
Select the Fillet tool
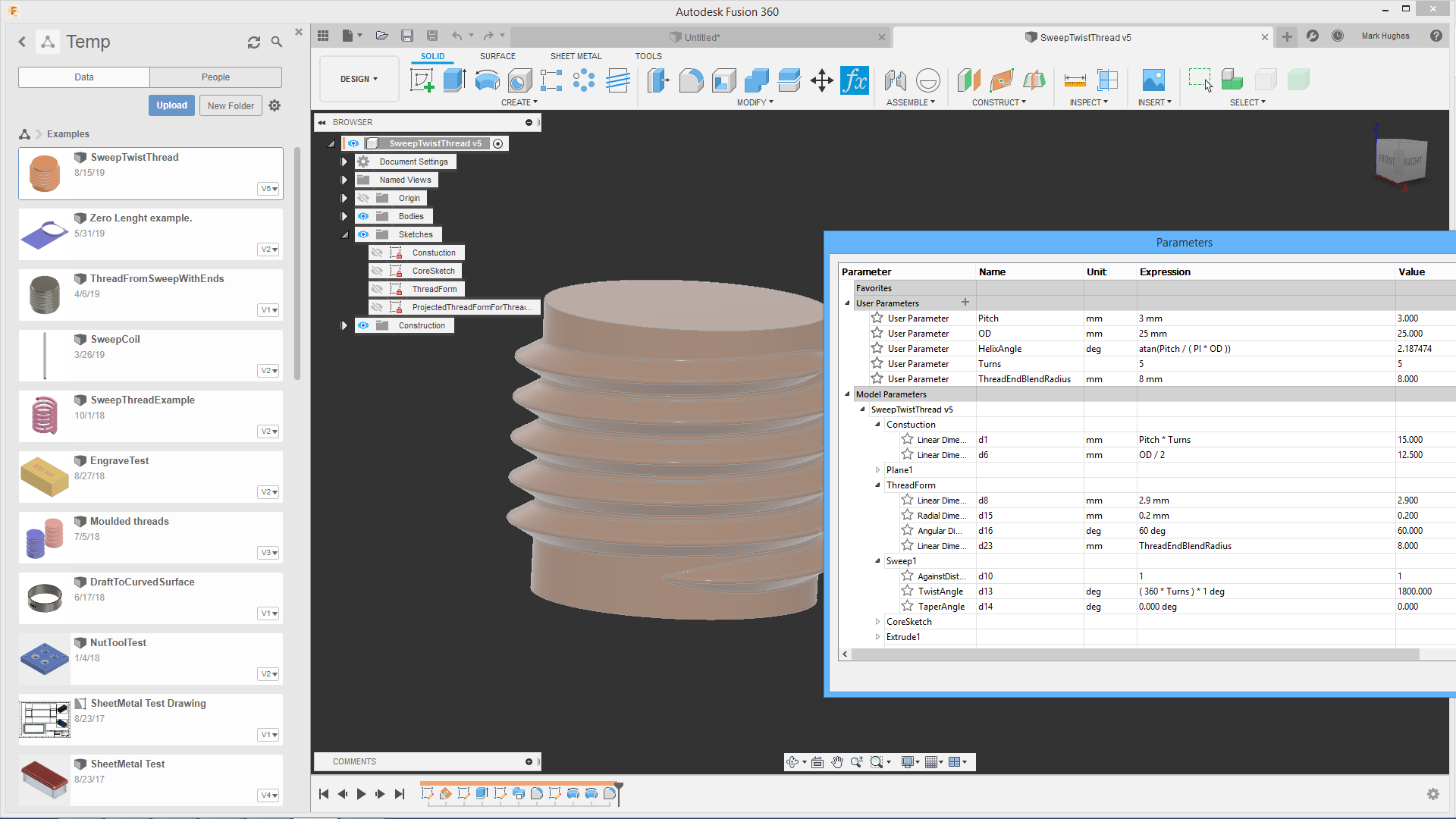click(x=691, y=80)
